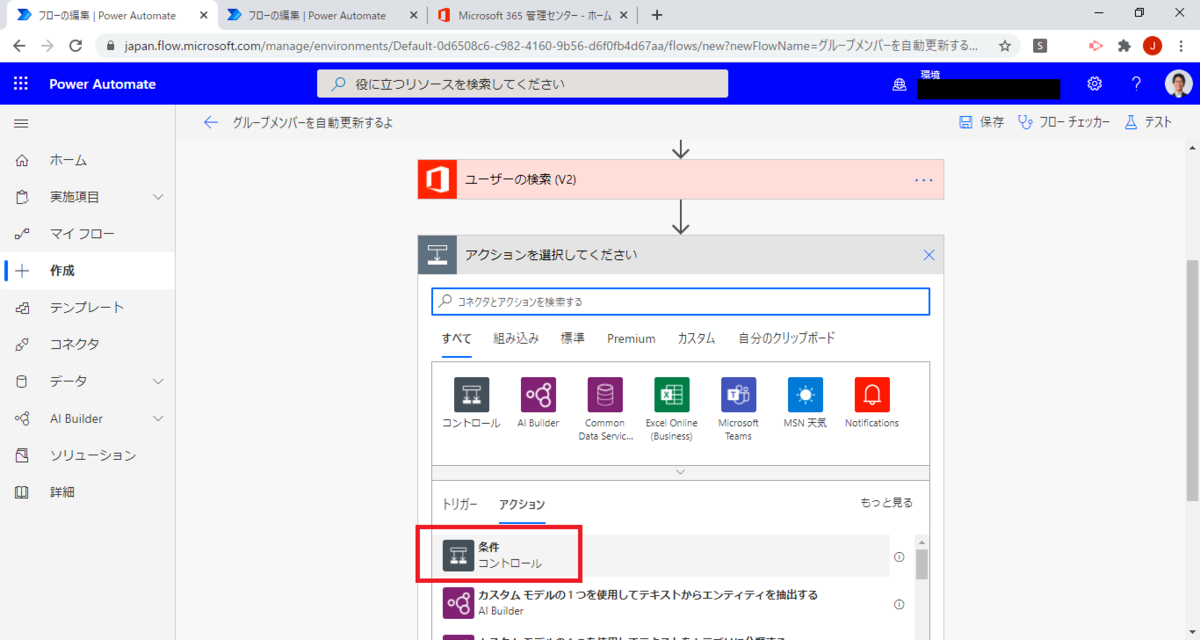The image size is (1200, 640).
Task: Open the Help question mark icon
Action: pos(1136,84)
